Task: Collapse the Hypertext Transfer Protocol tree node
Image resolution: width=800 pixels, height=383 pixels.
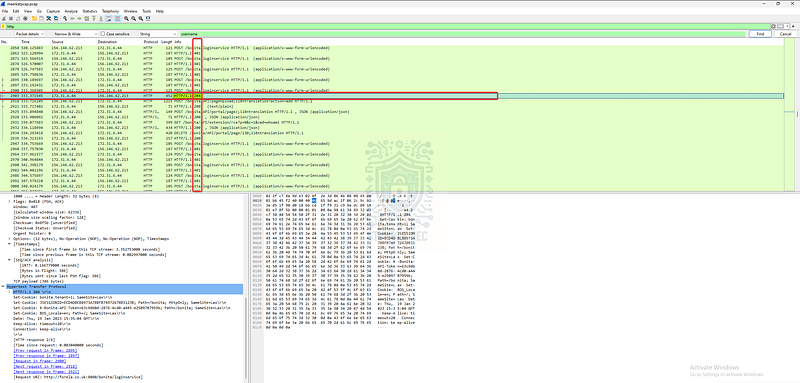Action: point(4,287)
